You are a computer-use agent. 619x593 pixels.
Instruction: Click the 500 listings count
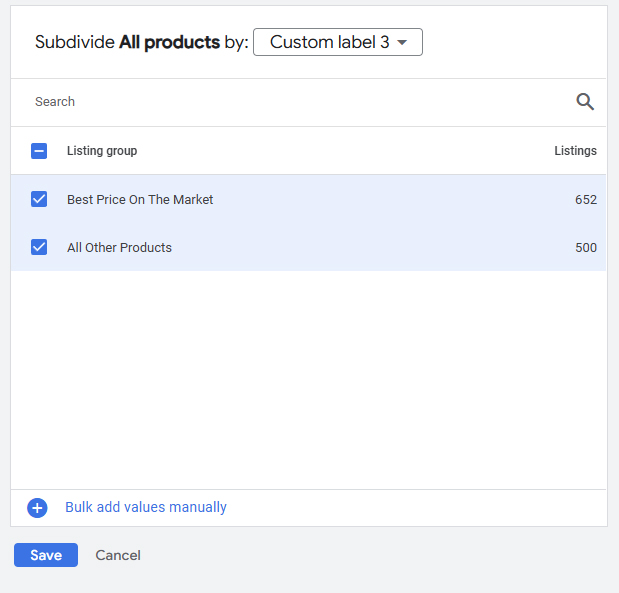click(x=586, y=248)
